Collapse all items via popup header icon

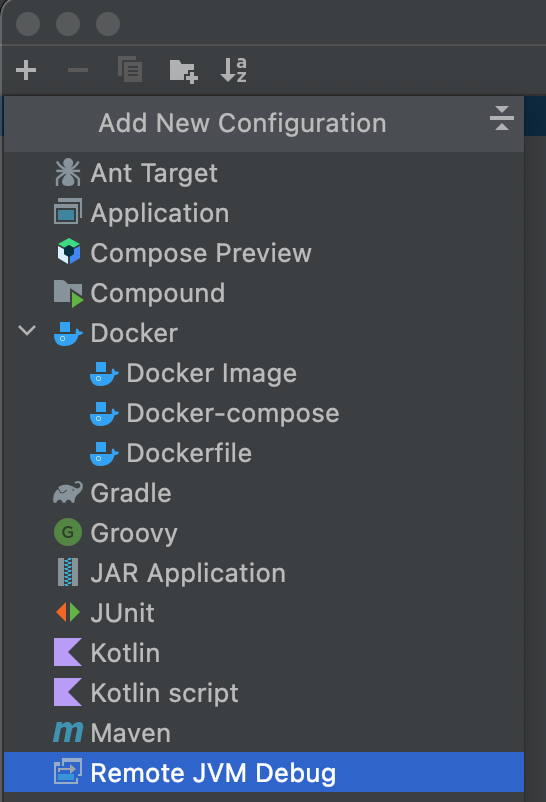point(501,118)
